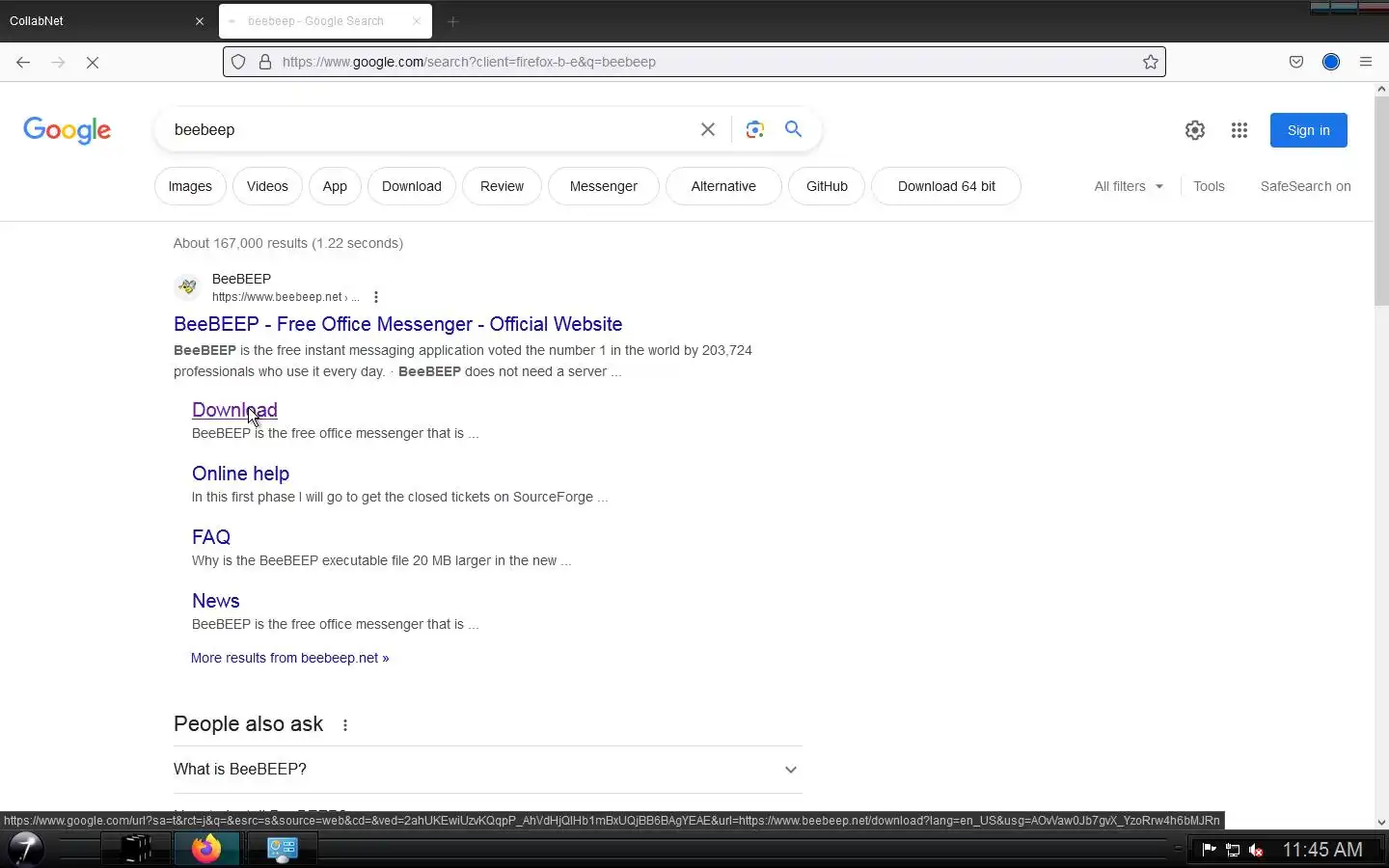Select the Messenger filter chip
Viewport: 1389px width, 868px height.
point(604,186)
